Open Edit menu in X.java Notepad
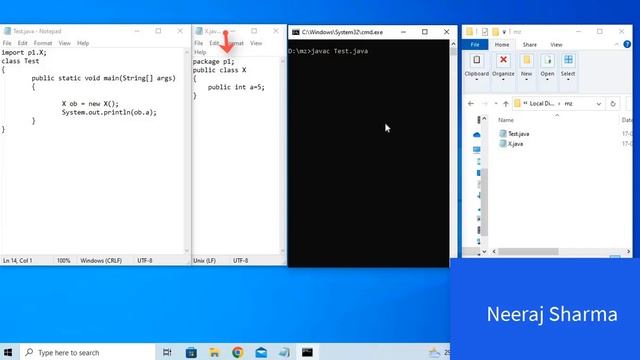640x360 pixels. (214, 43)
